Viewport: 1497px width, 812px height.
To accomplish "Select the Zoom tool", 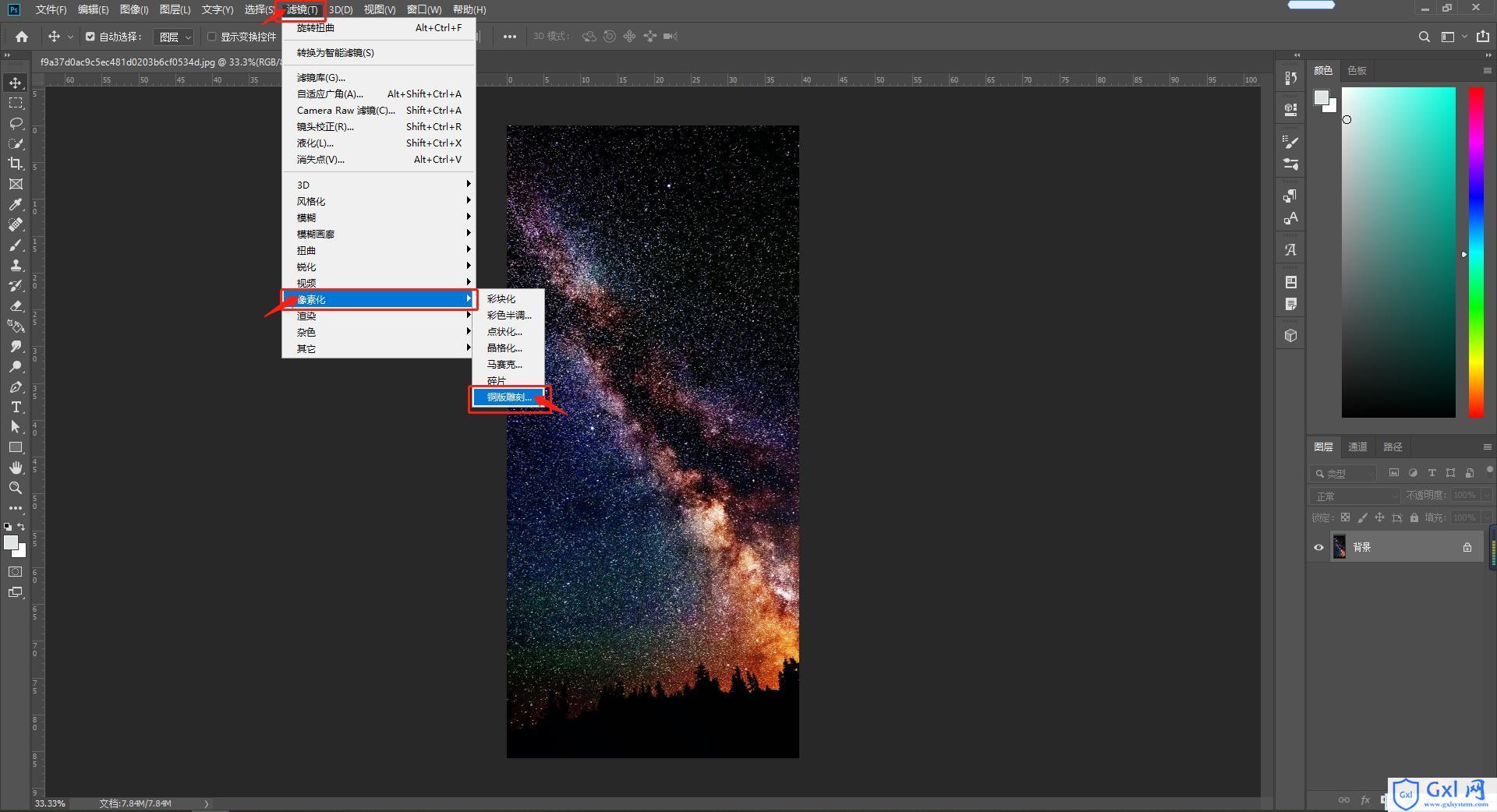I will 16,488.
